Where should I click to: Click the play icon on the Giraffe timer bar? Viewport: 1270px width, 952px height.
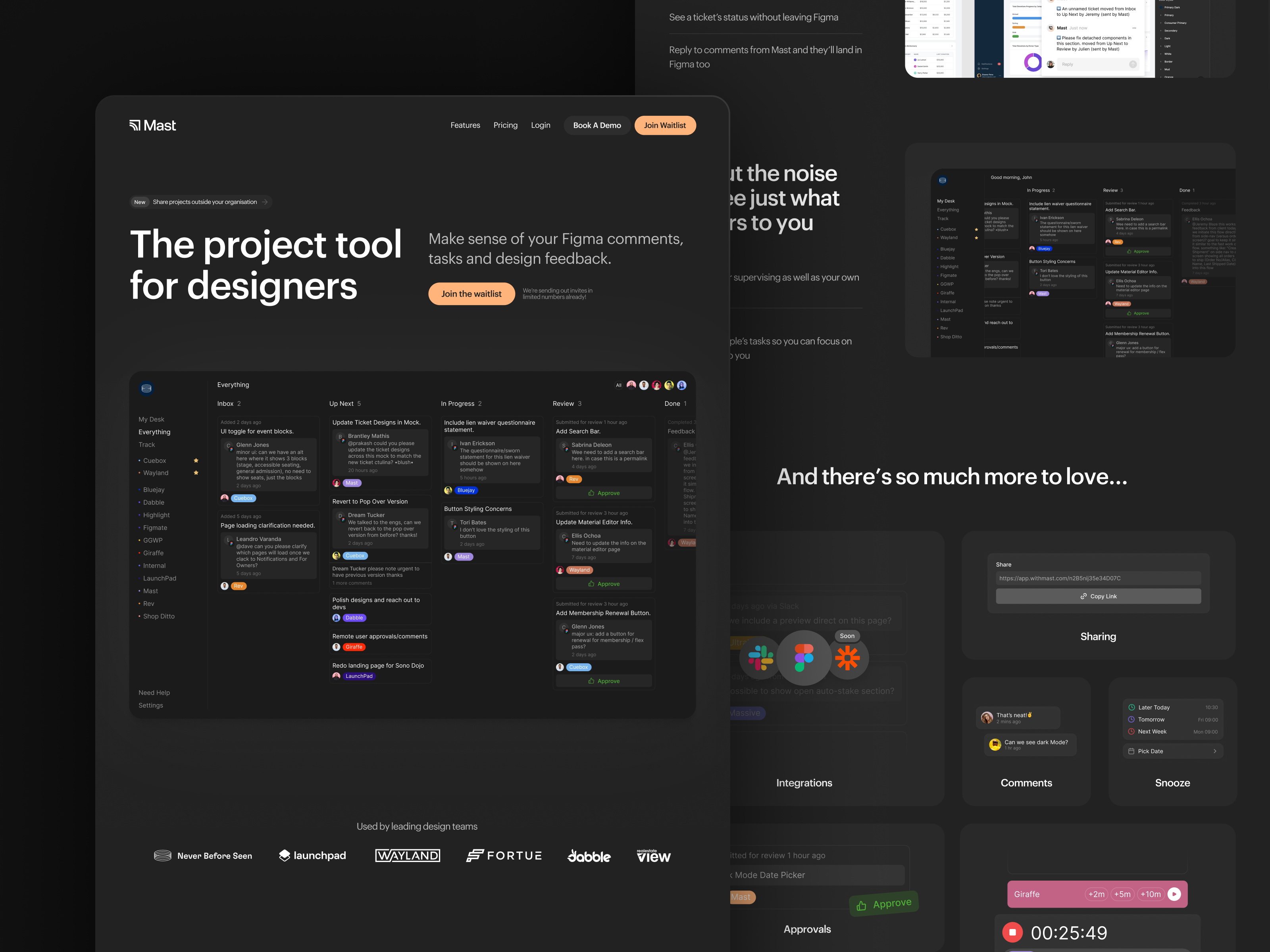[x=1175, y=894]
